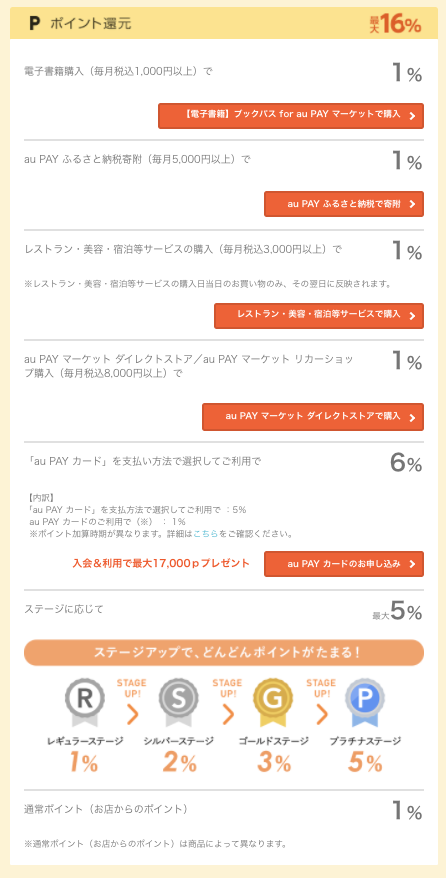Open the こちら details link
Image resolution: width=446 pixels, height=878 pixels.
click(205, 534)
